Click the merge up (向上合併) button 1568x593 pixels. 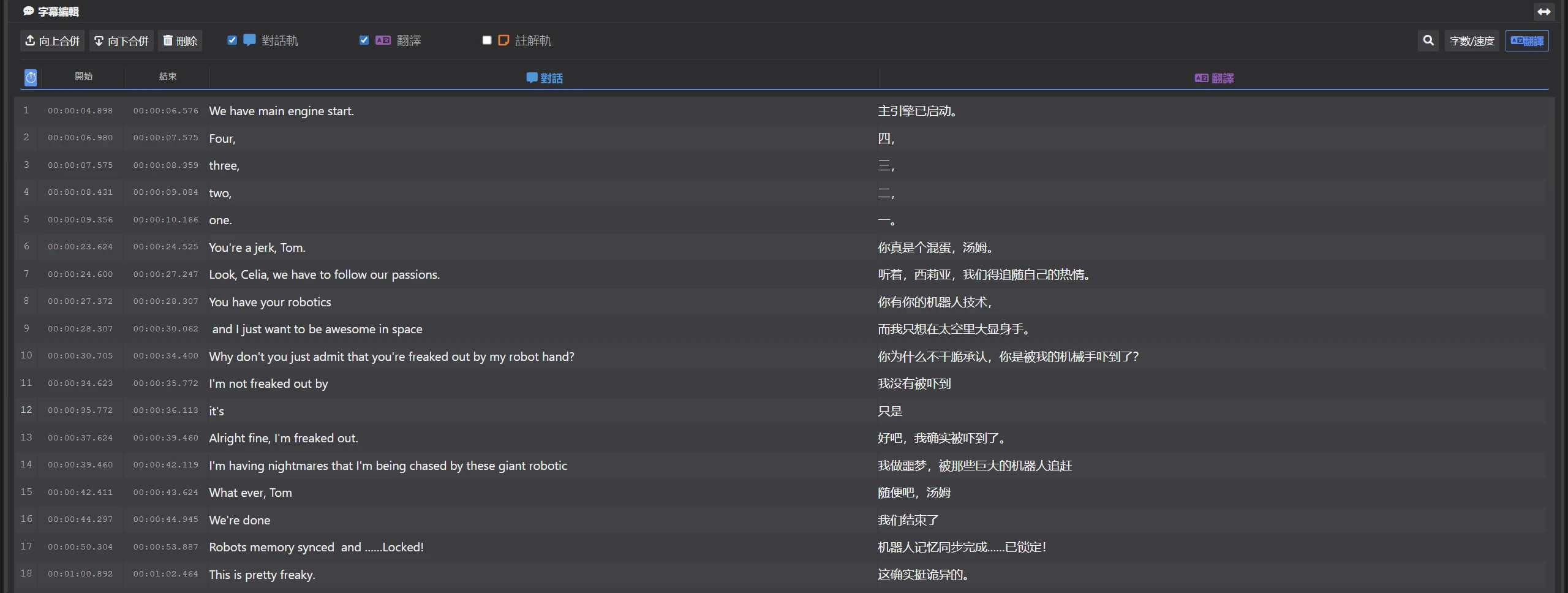pyautogui.click(x=52, y=41)
